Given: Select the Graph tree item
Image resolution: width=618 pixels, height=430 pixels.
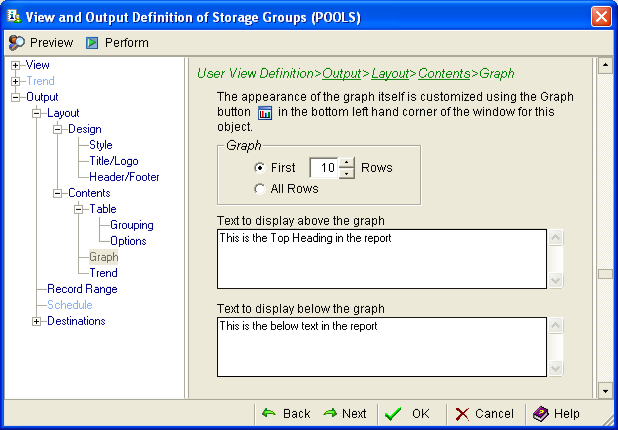Looking at the screenshot, I should pos(103,257).
